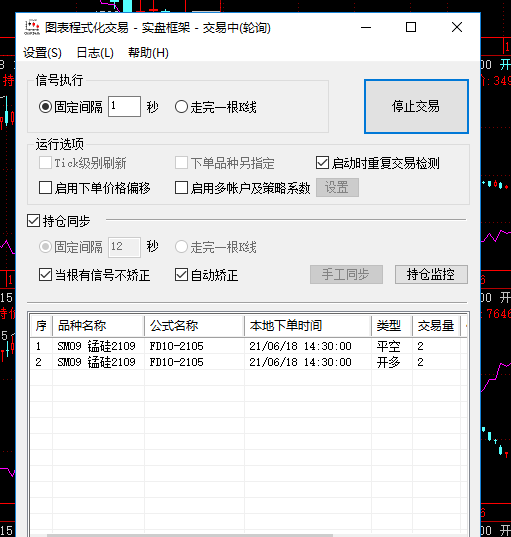511x537 pixels.
Task: Sort by 类型 column header
Action: click(x=392, y=326)
